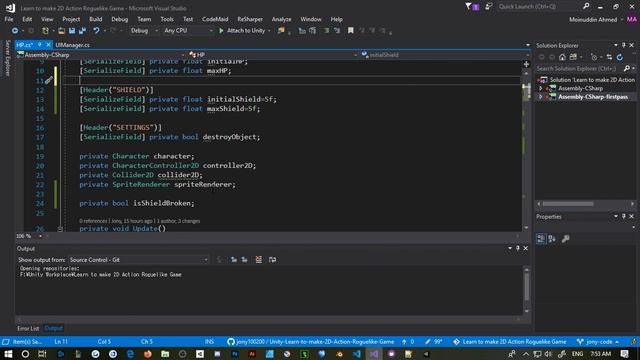Open the Any CPU platform dropdown
Viewport: 640px width, 360px height.
click(188, 31)
